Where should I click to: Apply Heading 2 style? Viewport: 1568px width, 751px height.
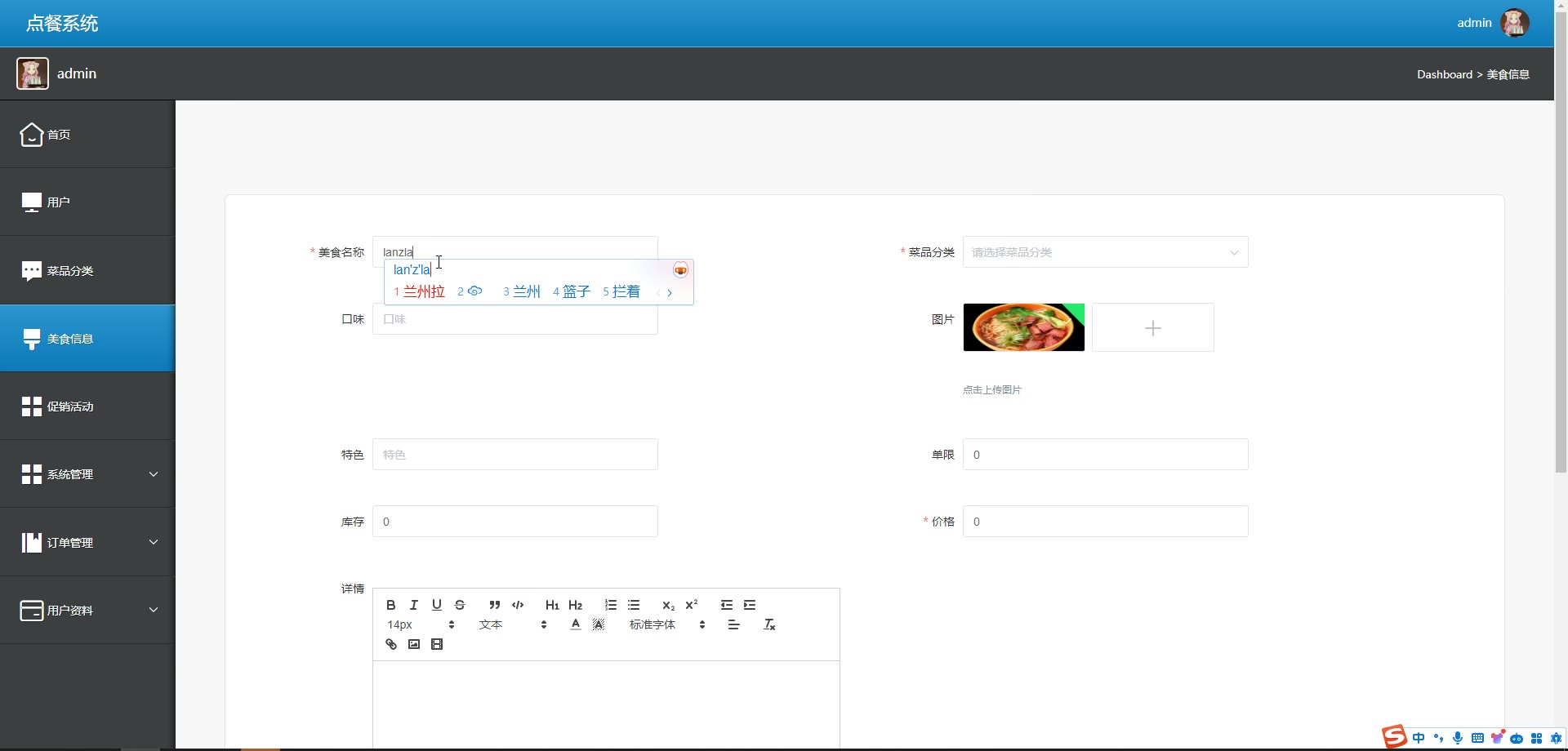575,605
